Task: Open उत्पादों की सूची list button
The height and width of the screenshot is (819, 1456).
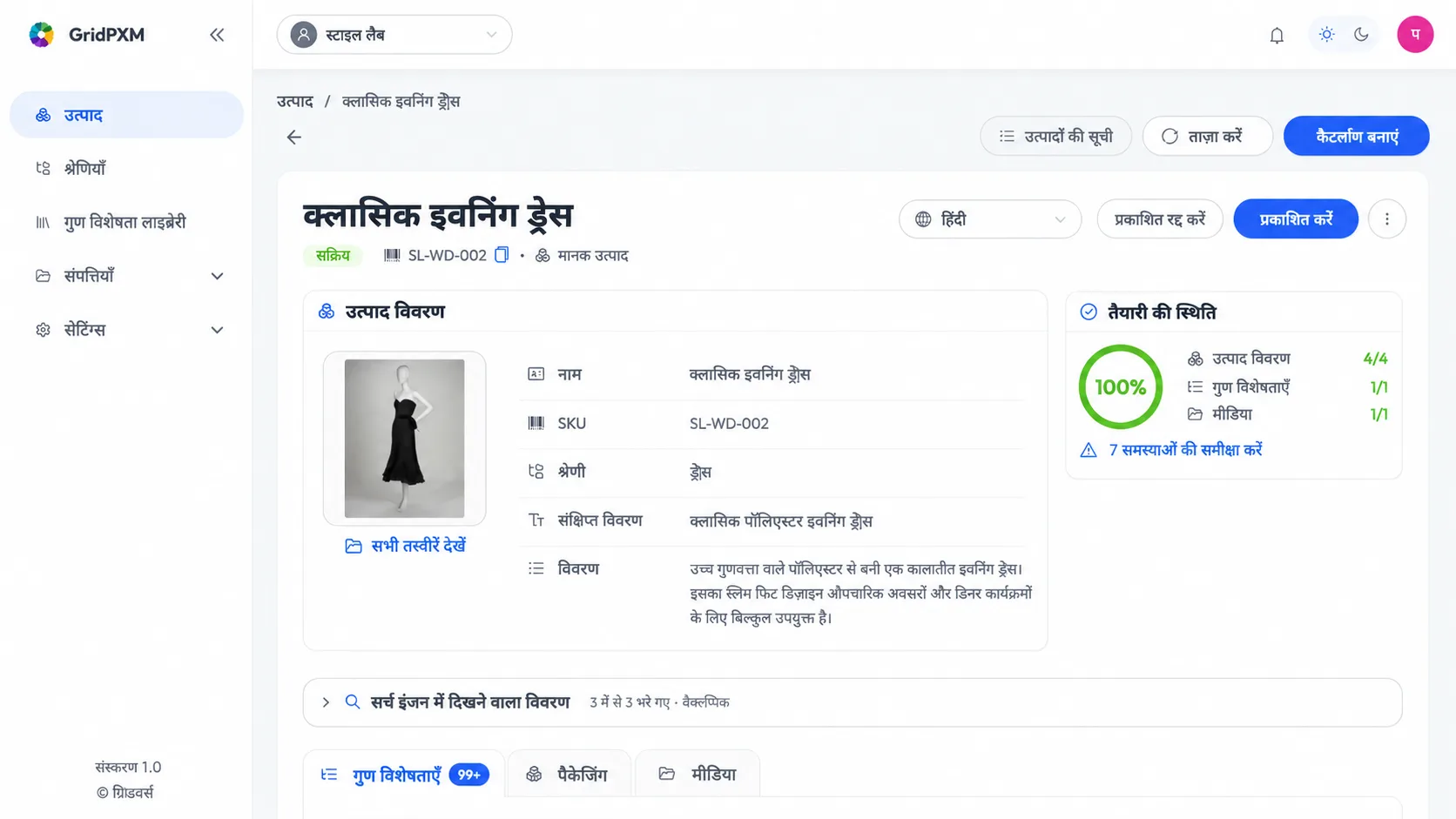Action: (1055, 137)
